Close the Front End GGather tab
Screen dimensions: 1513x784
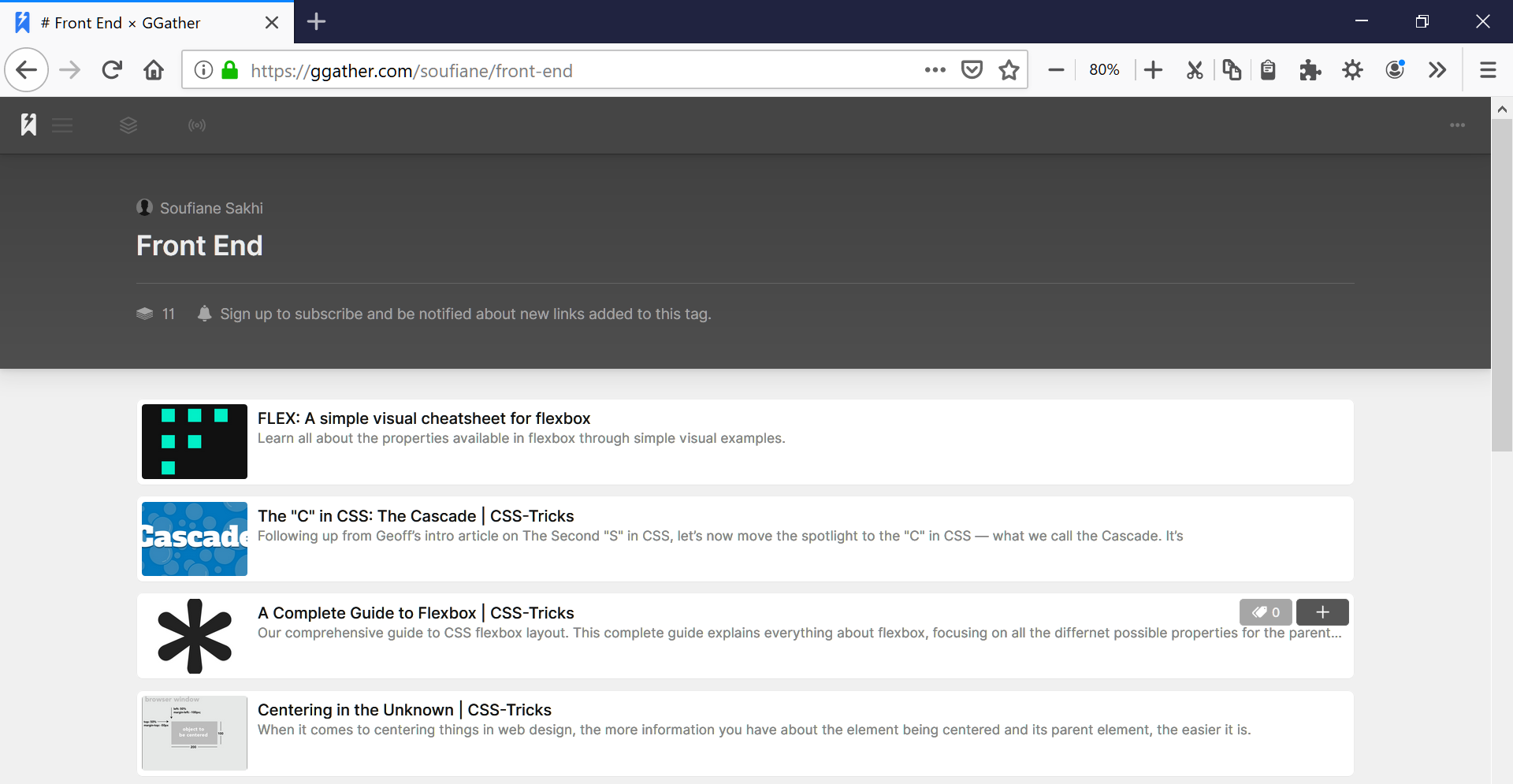(x=272, y=22)
